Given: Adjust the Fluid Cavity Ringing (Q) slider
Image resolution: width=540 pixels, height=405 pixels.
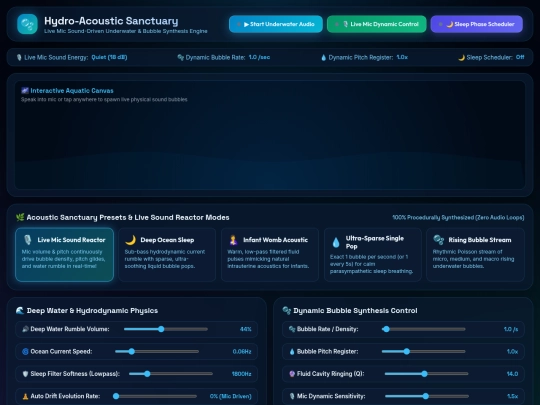Looking at the screenshot, I should pyautogui.click(x=426, y=374).
